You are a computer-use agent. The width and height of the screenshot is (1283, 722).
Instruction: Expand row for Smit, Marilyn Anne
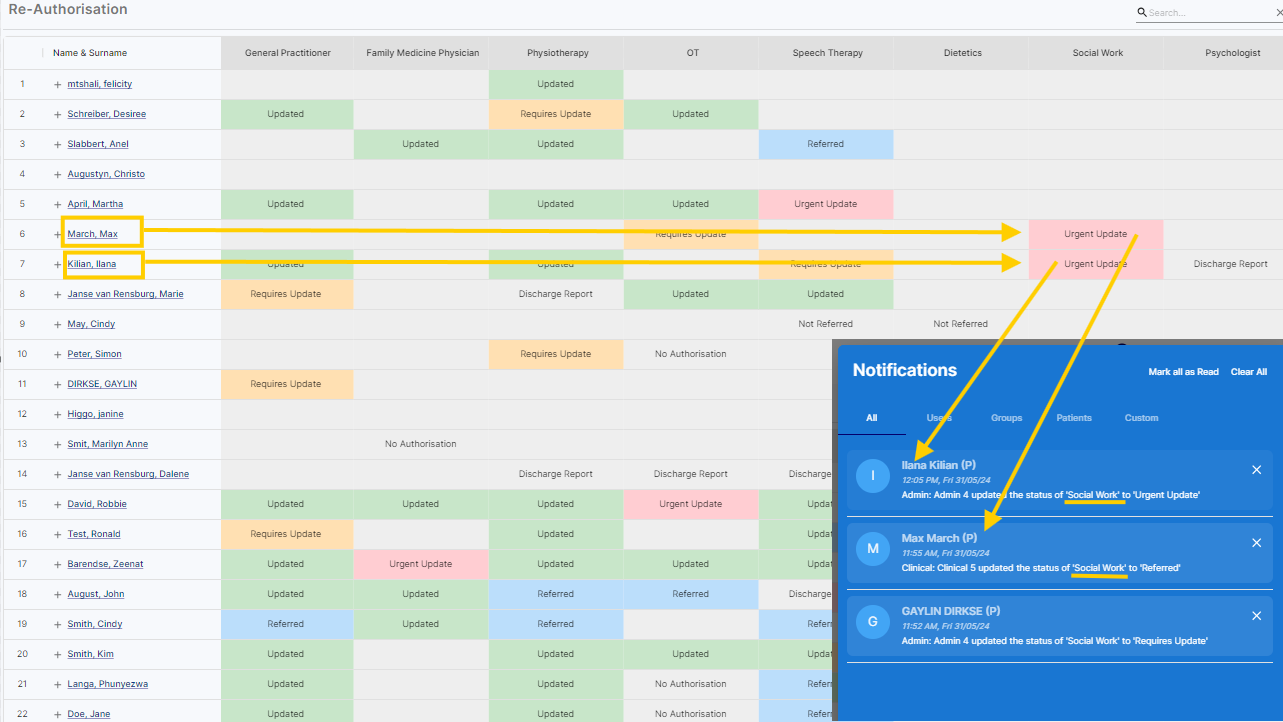57,444
